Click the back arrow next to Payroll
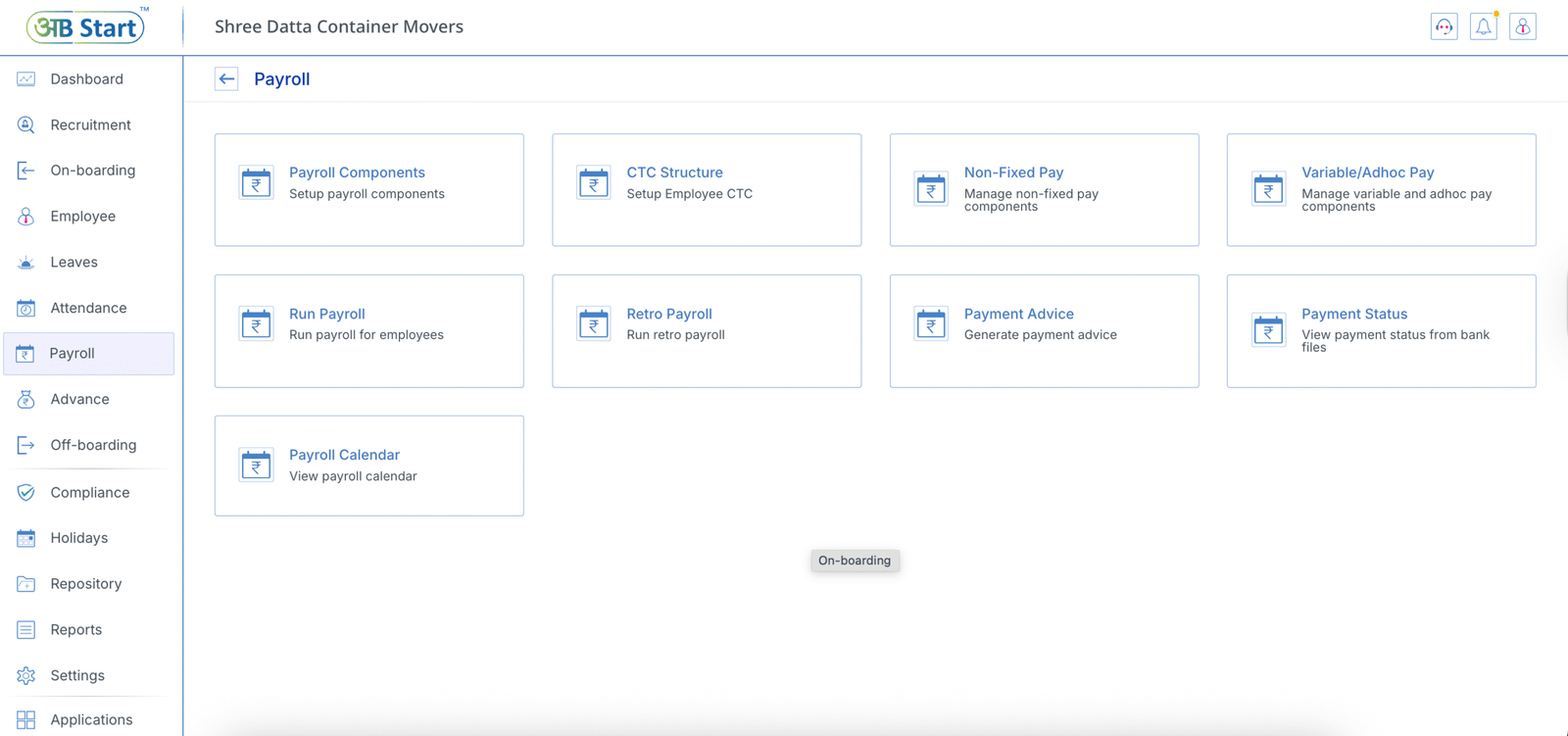 226,79
